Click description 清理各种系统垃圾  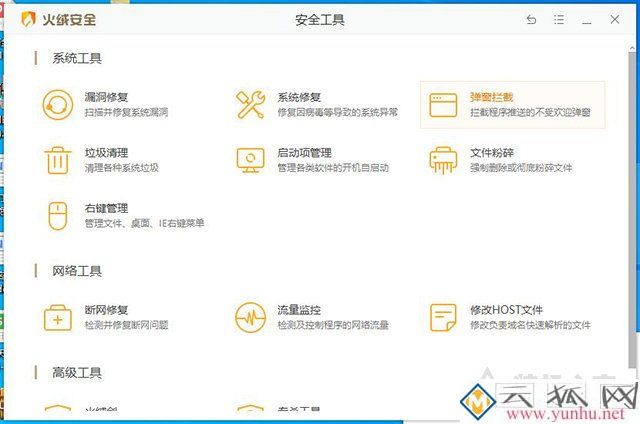(122, 168)
